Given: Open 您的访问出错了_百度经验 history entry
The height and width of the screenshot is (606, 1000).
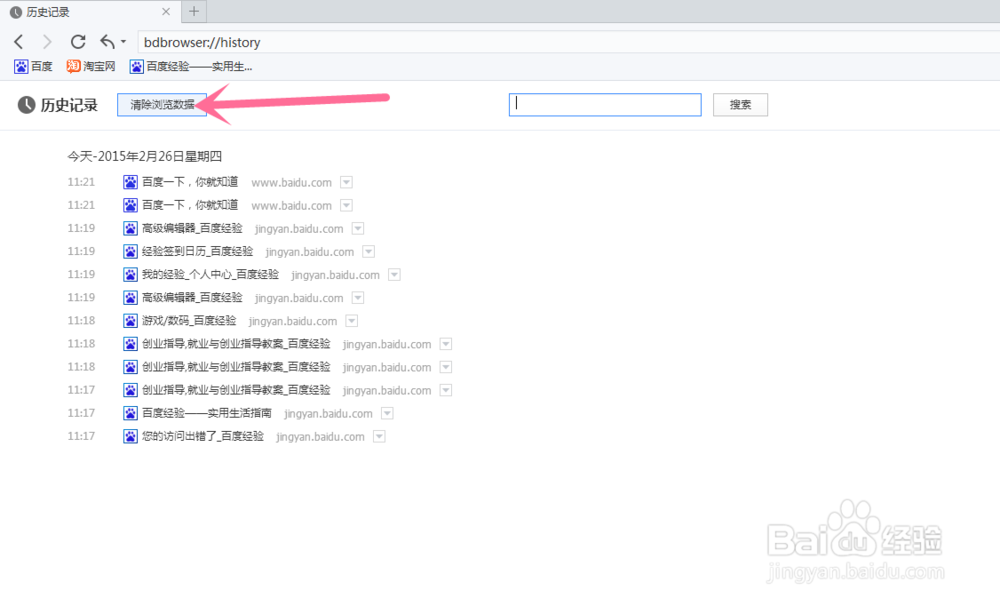Looking at the screenshot, I should [203, 436].
